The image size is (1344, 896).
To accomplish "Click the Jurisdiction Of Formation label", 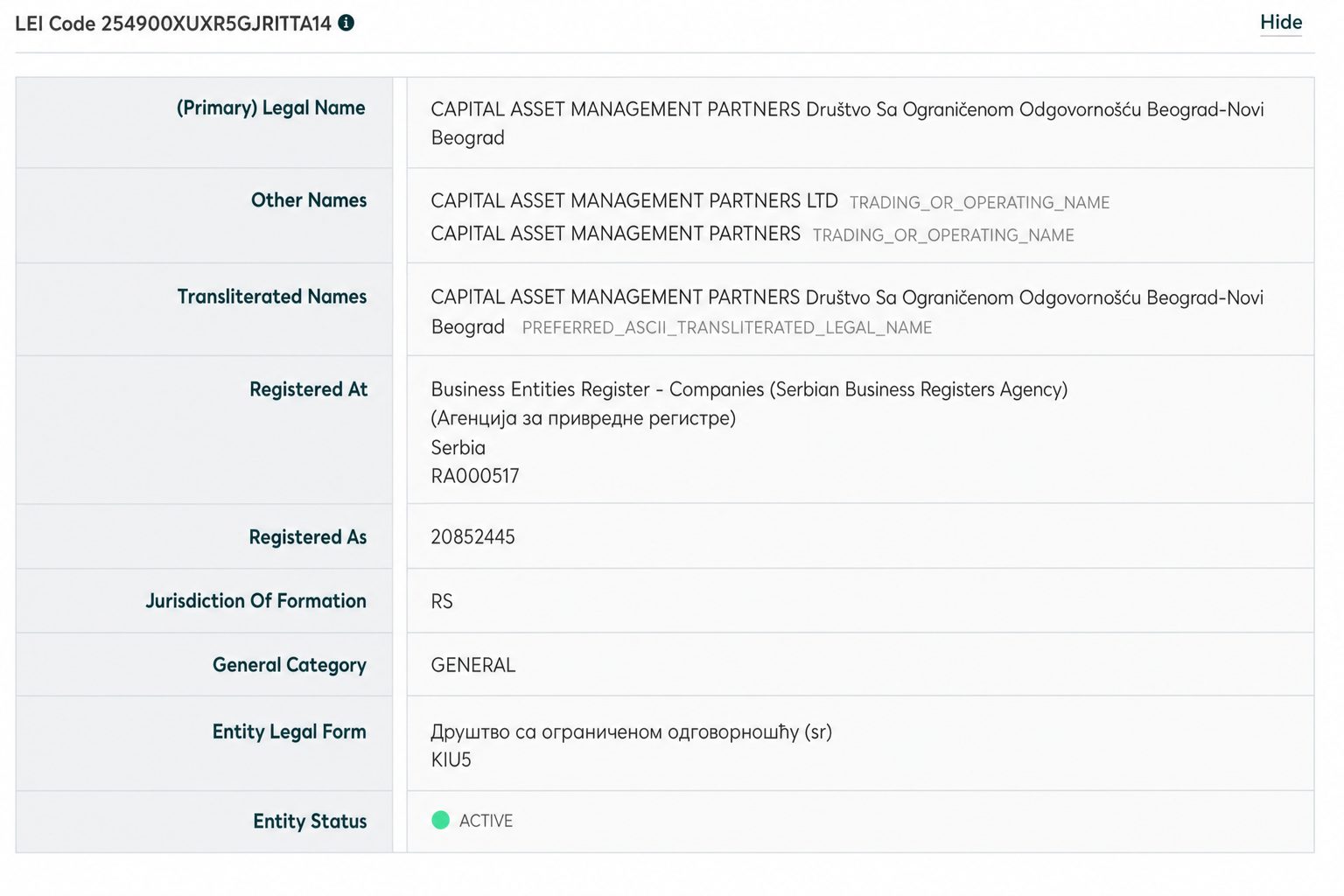I will pos(256,601).
